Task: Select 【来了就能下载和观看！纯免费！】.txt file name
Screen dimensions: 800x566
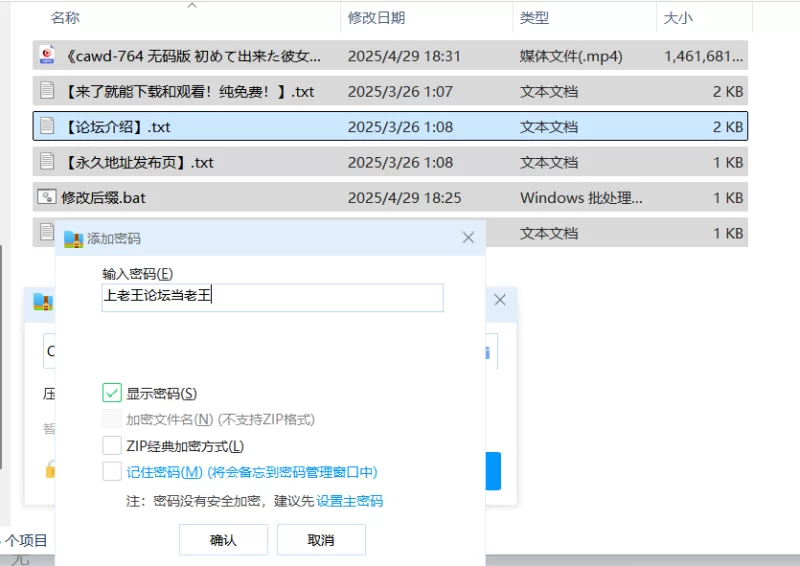Action: (189, 91)
